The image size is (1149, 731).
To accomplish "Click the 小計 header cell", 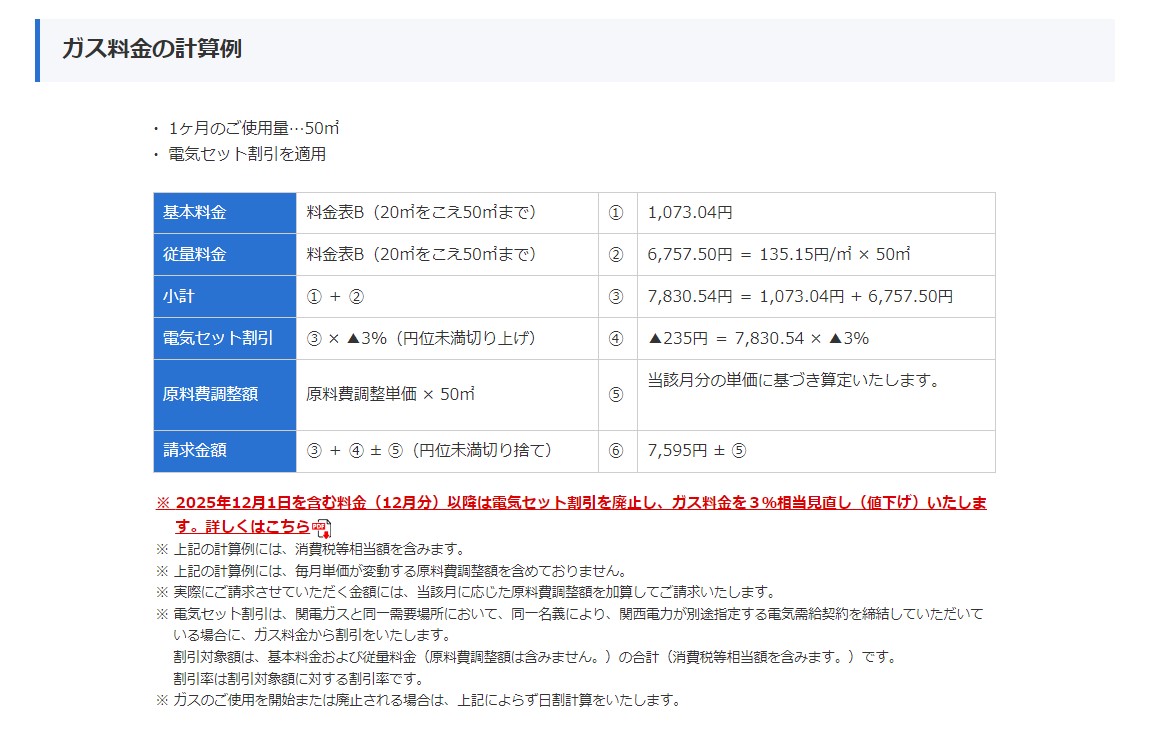I will tap(225, 297).
